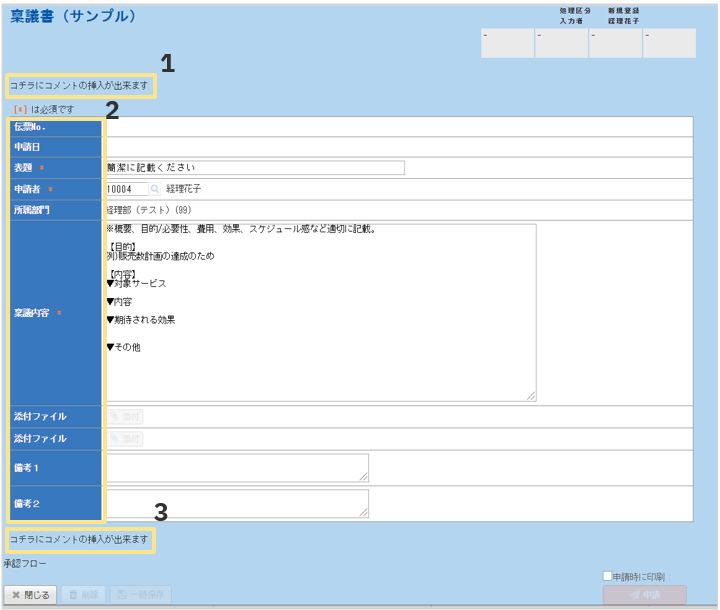
Task: Click the 一時保存 temporary save button
Action: [141, 595]
